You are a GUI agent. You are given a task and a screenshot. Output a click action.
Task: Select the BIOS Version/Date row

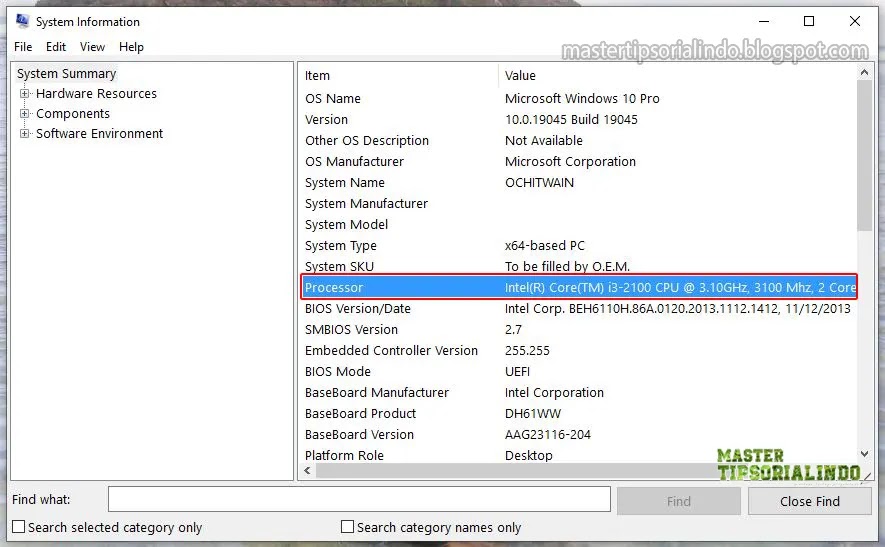(578, 309)
